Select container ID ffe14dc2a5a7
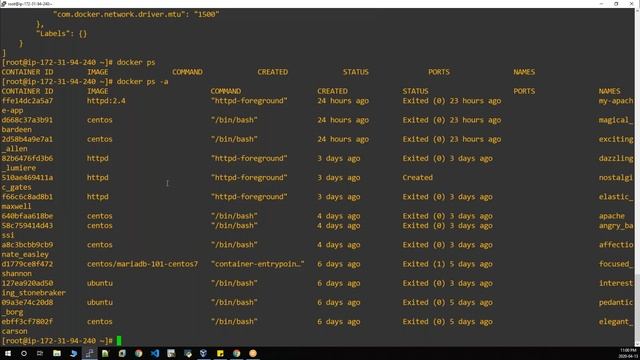 27,101
